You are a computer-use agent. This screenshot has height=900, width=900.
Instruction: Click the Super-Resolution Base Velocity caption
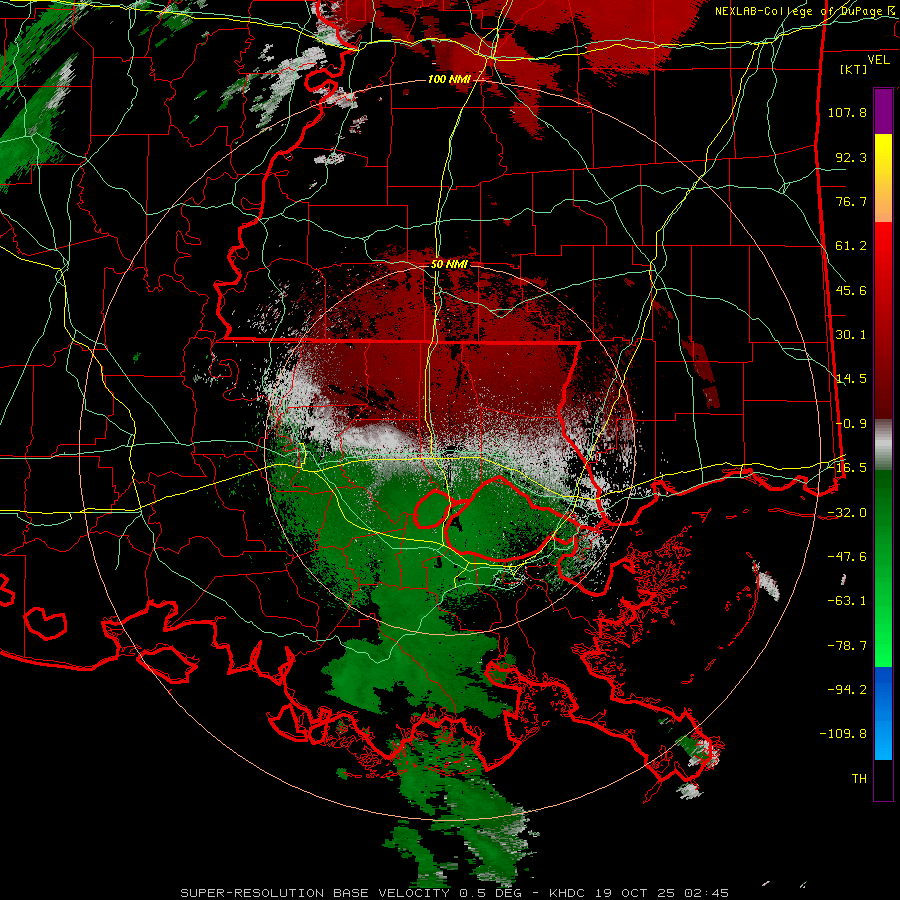click(455, 893)
